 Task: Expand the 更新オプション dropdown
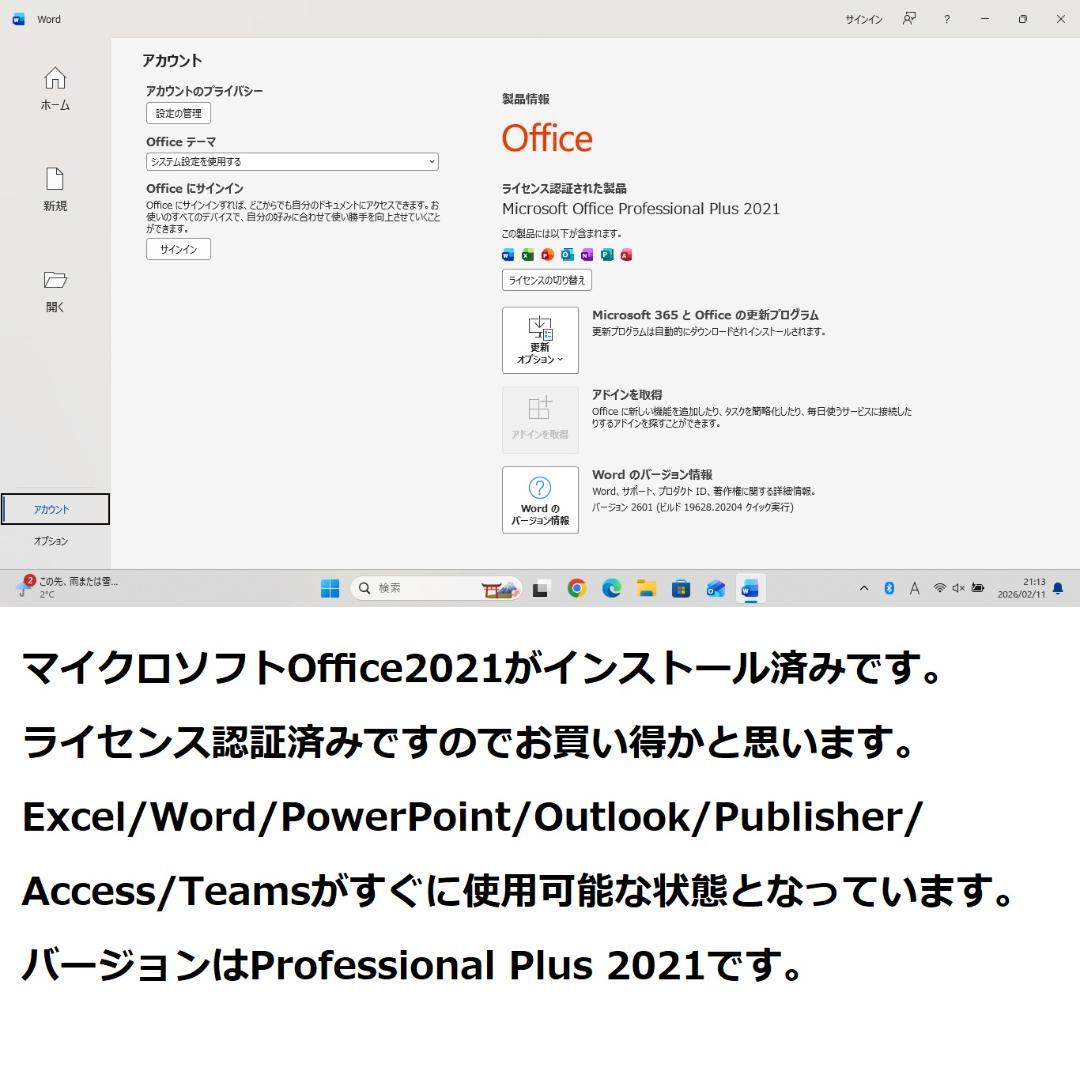(x=540, y=340)
